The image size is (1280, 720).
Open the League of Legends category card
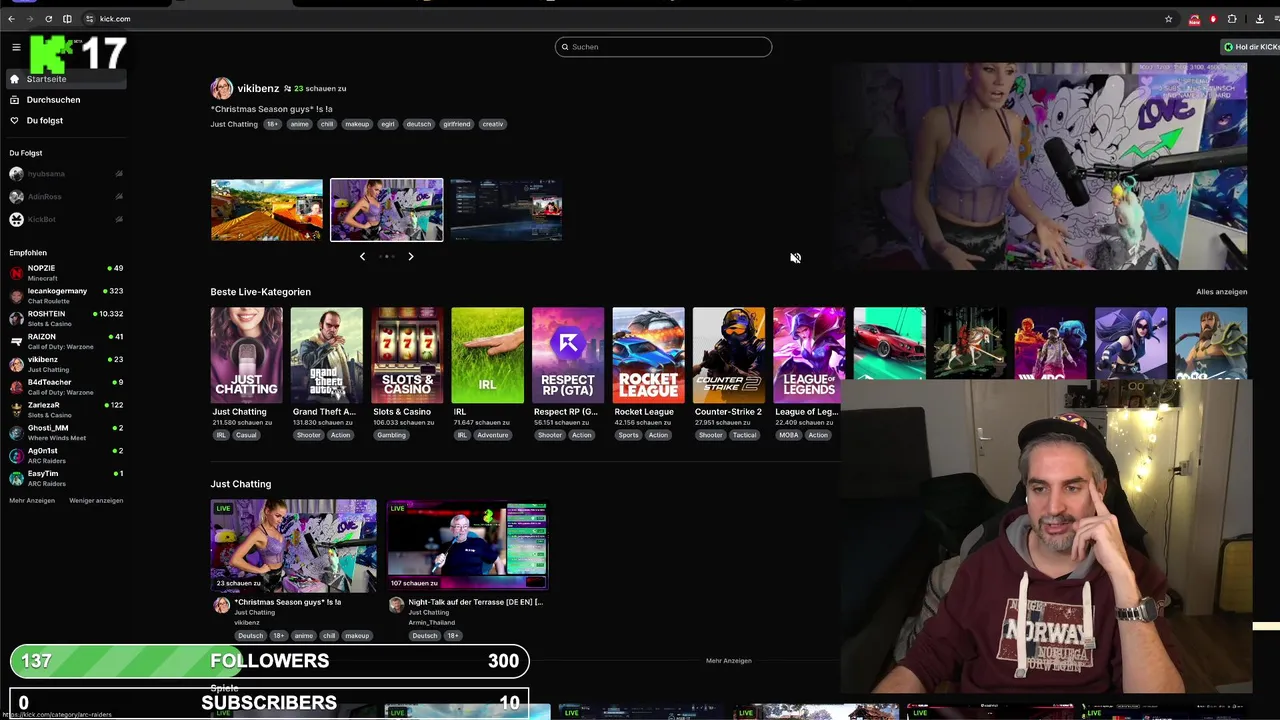tap(809, 356)
